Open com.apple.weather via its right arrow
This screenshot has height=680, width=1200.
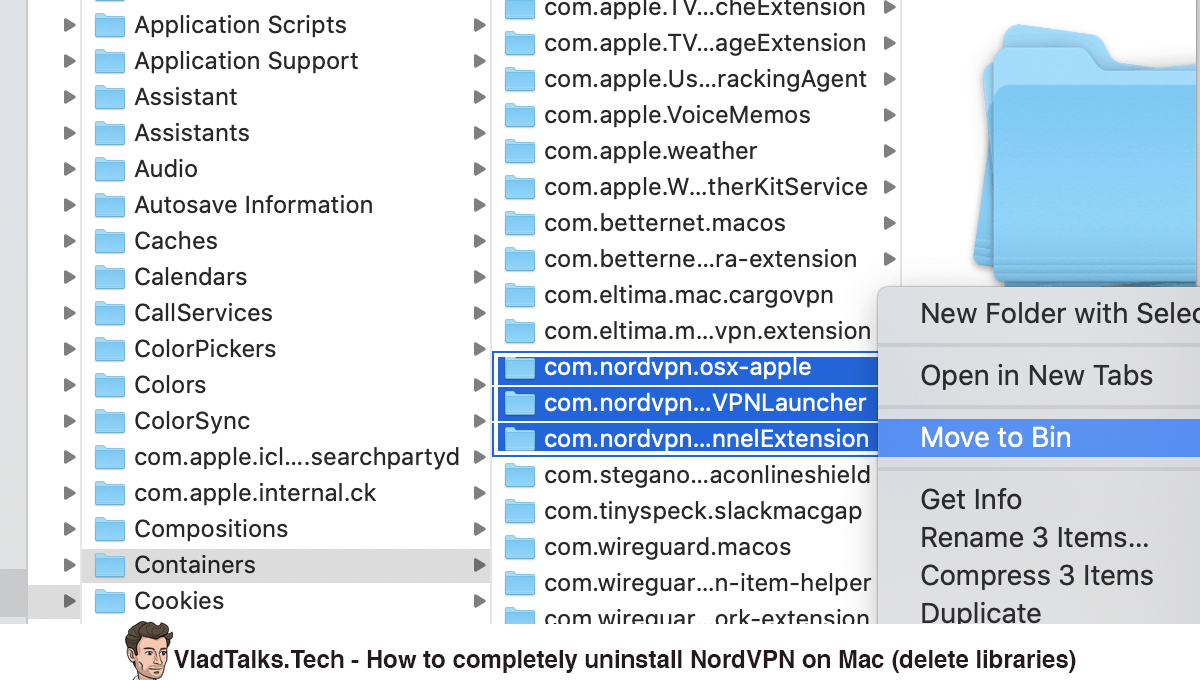click(x=889, y=151)
